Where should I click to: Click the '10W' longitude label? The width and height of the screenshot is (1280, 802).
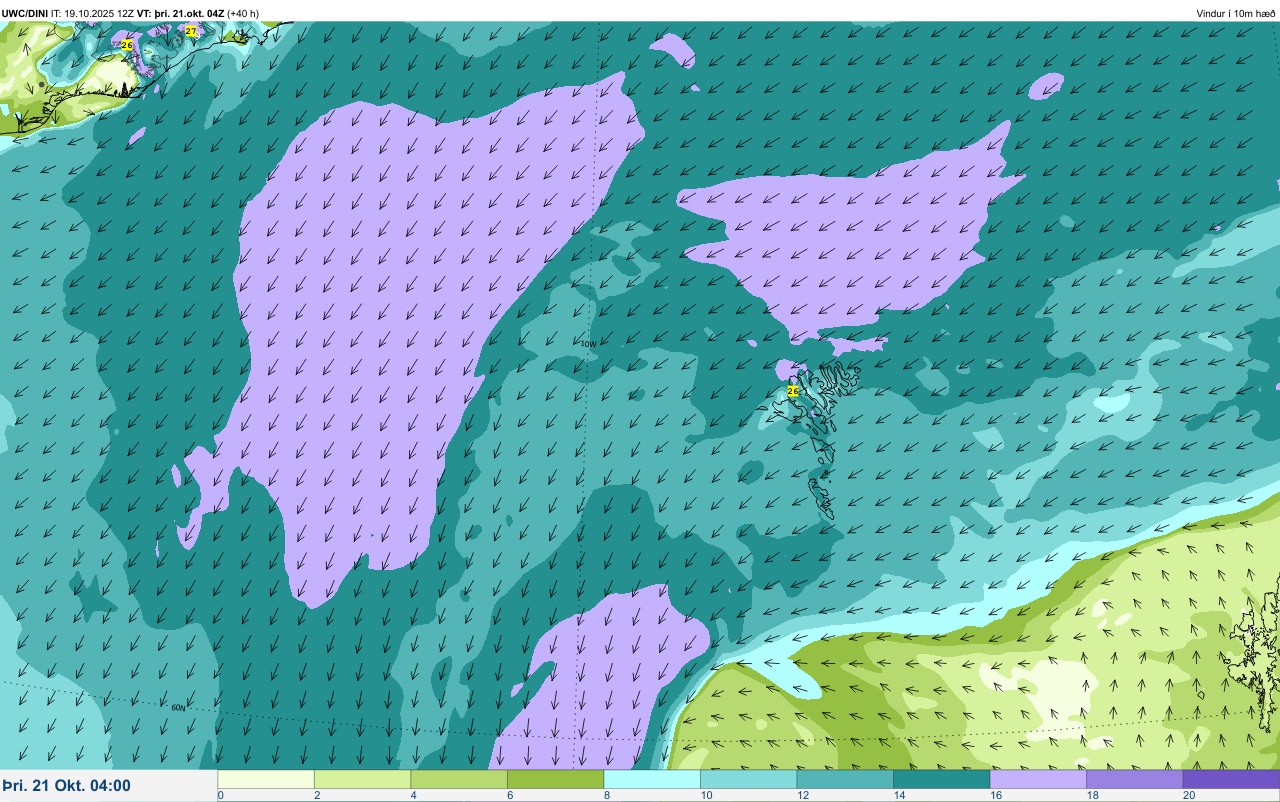tap(588, 344)
